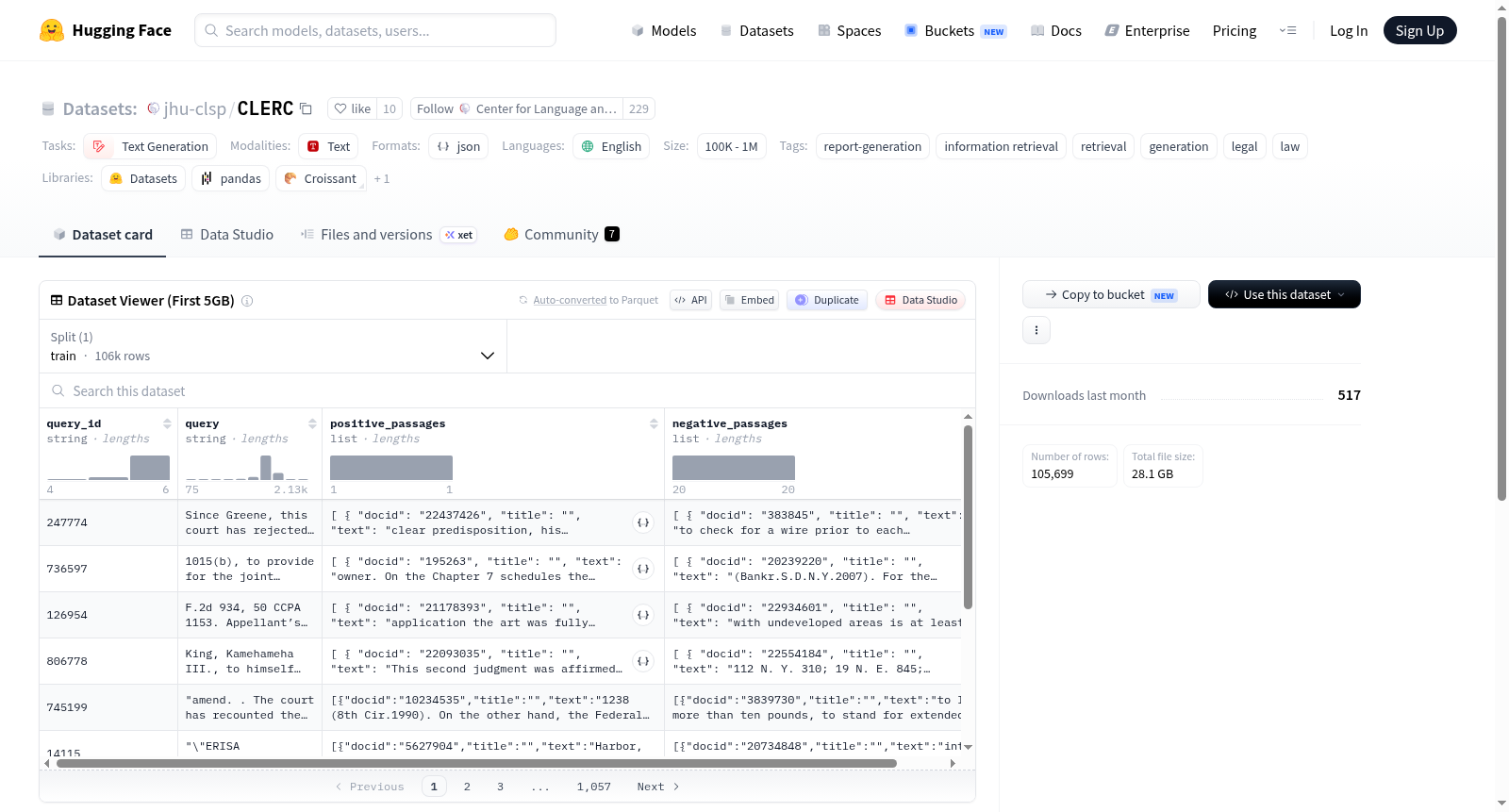Viewport: 1509px width, 812px height.
Task: Go to last page 1,057
Action: pyautogui.click(x=594, y=787)
